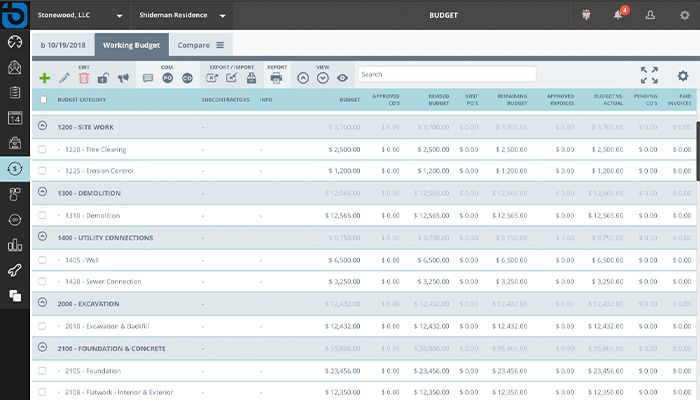The width and height of the screenshot is (700, 400).
Task: Click the $ 23,456.00 budget of 2105 - Foundation
Action: (x=342, y=371)
